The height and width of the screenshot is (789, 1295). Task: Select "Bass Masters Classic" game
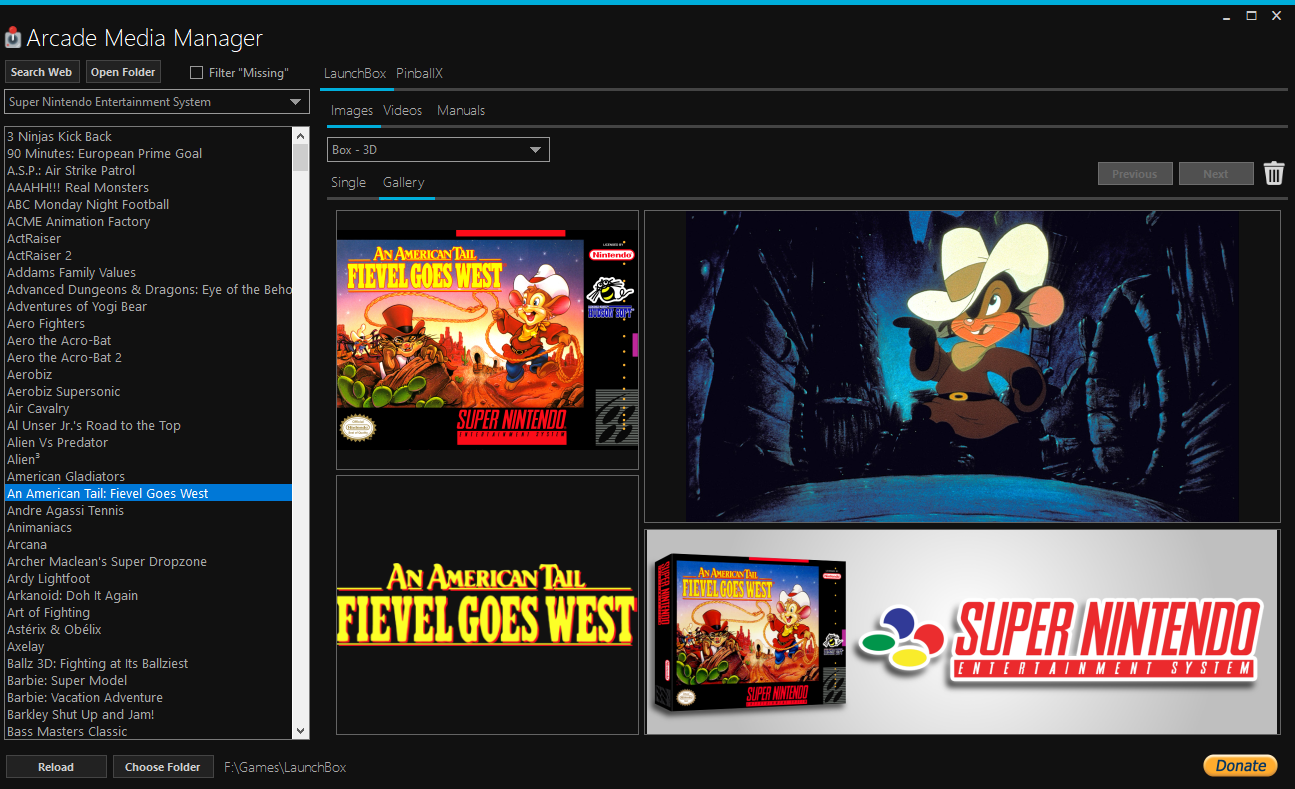coord(149,731)
